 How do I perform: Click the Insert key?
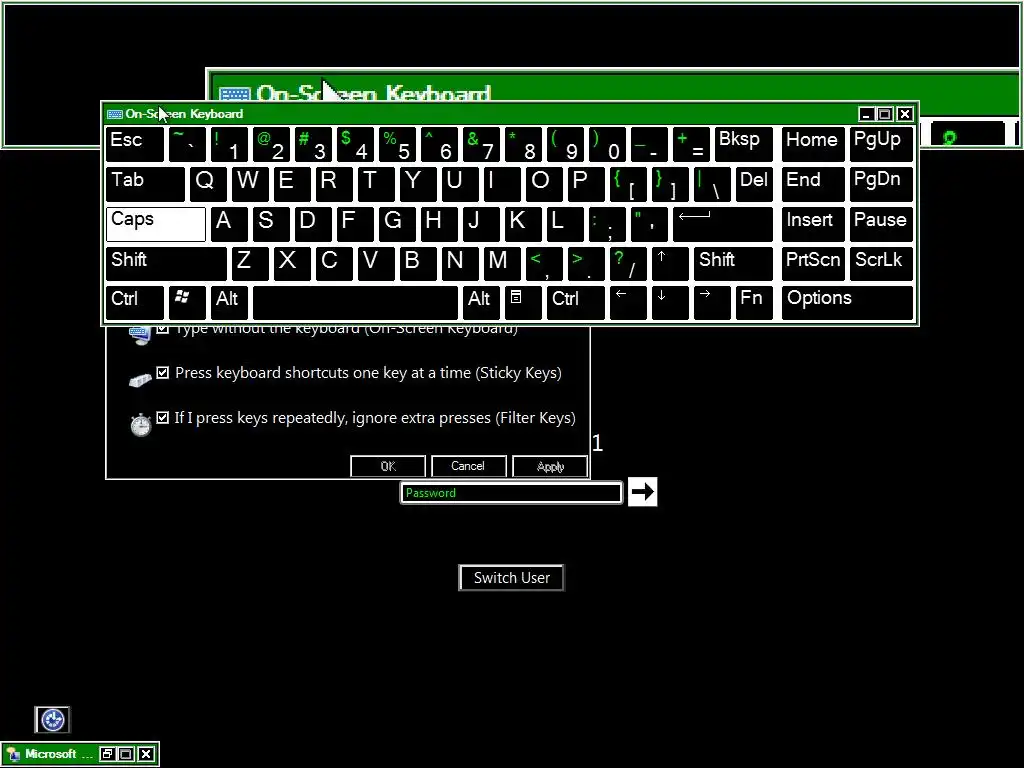(813, 224)
